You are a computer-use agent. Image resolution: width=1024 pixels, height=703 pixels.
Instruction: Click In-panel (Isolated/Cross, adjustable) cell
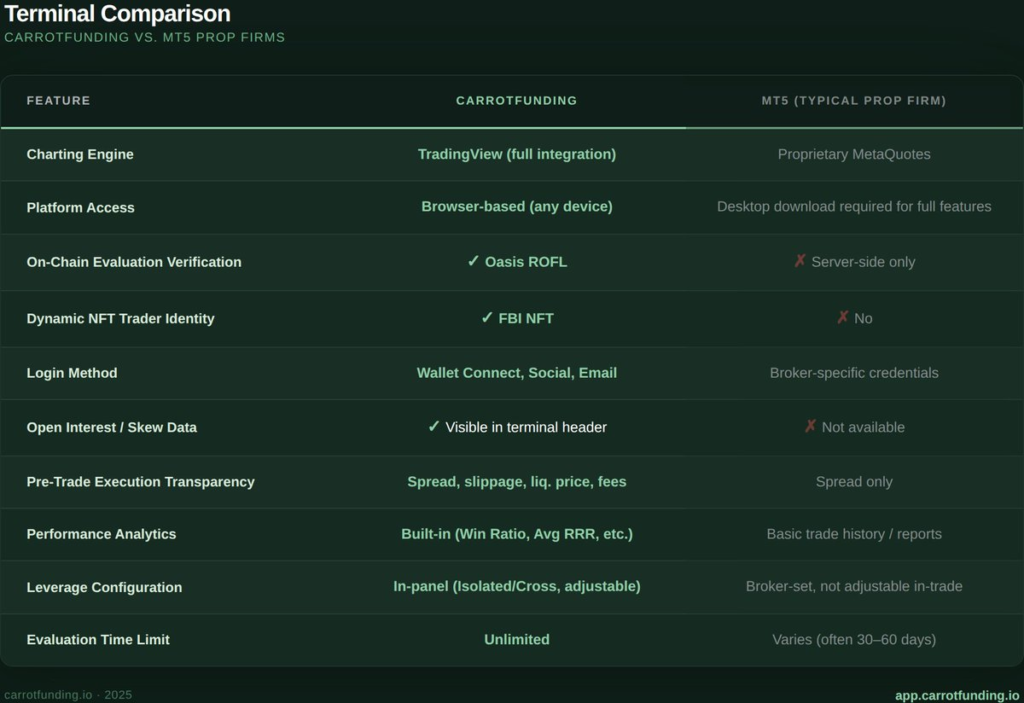tap(516, 587)
